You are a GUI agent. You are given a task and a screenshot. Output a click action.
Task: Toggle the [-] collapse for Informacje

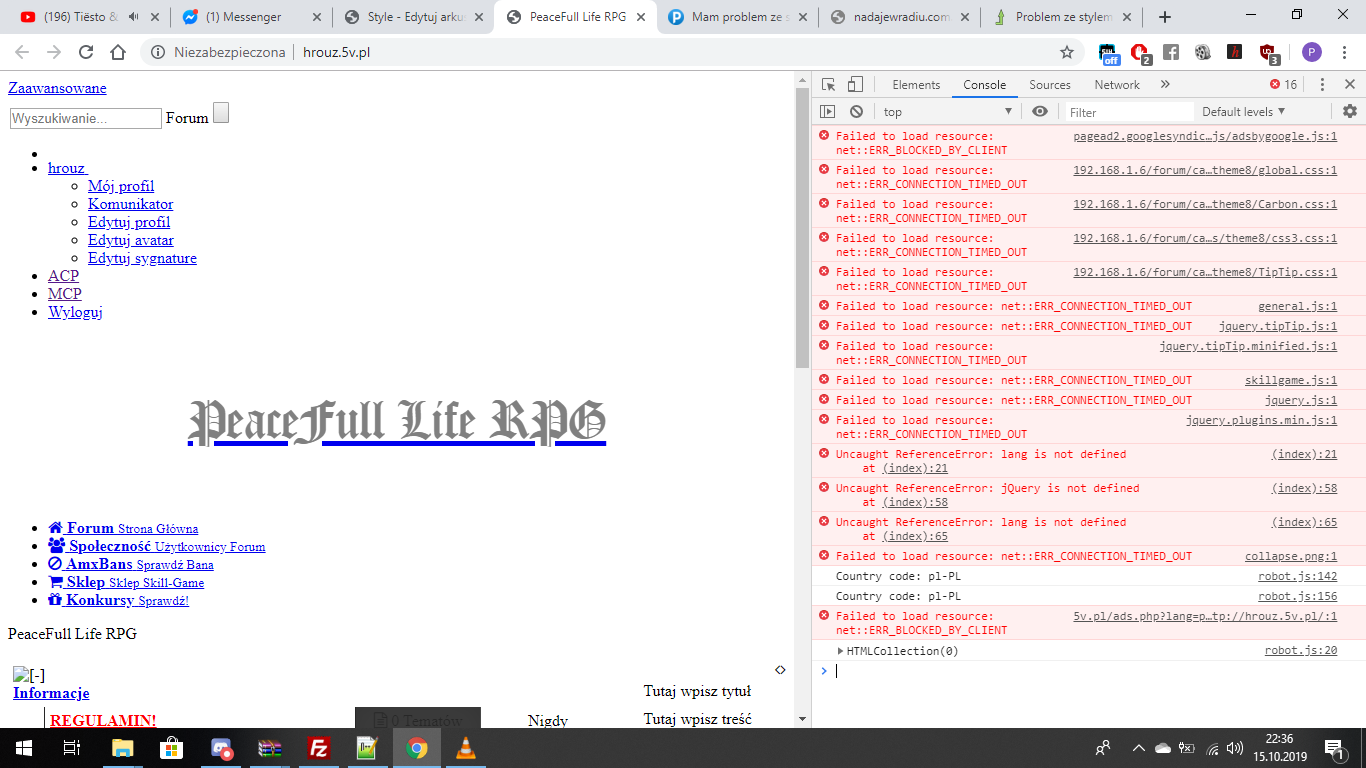29,675
